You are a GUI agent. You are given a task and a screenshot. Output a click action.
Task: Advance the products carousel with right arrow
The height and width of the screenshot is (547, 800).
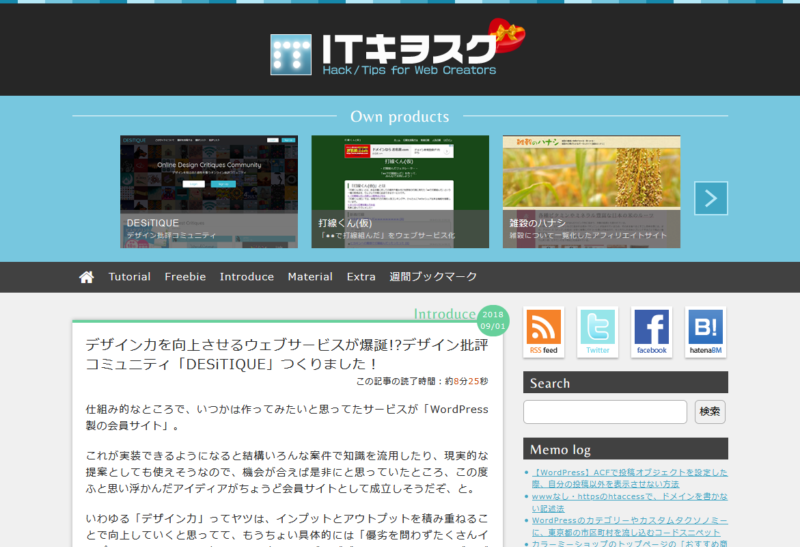(711, 198)
